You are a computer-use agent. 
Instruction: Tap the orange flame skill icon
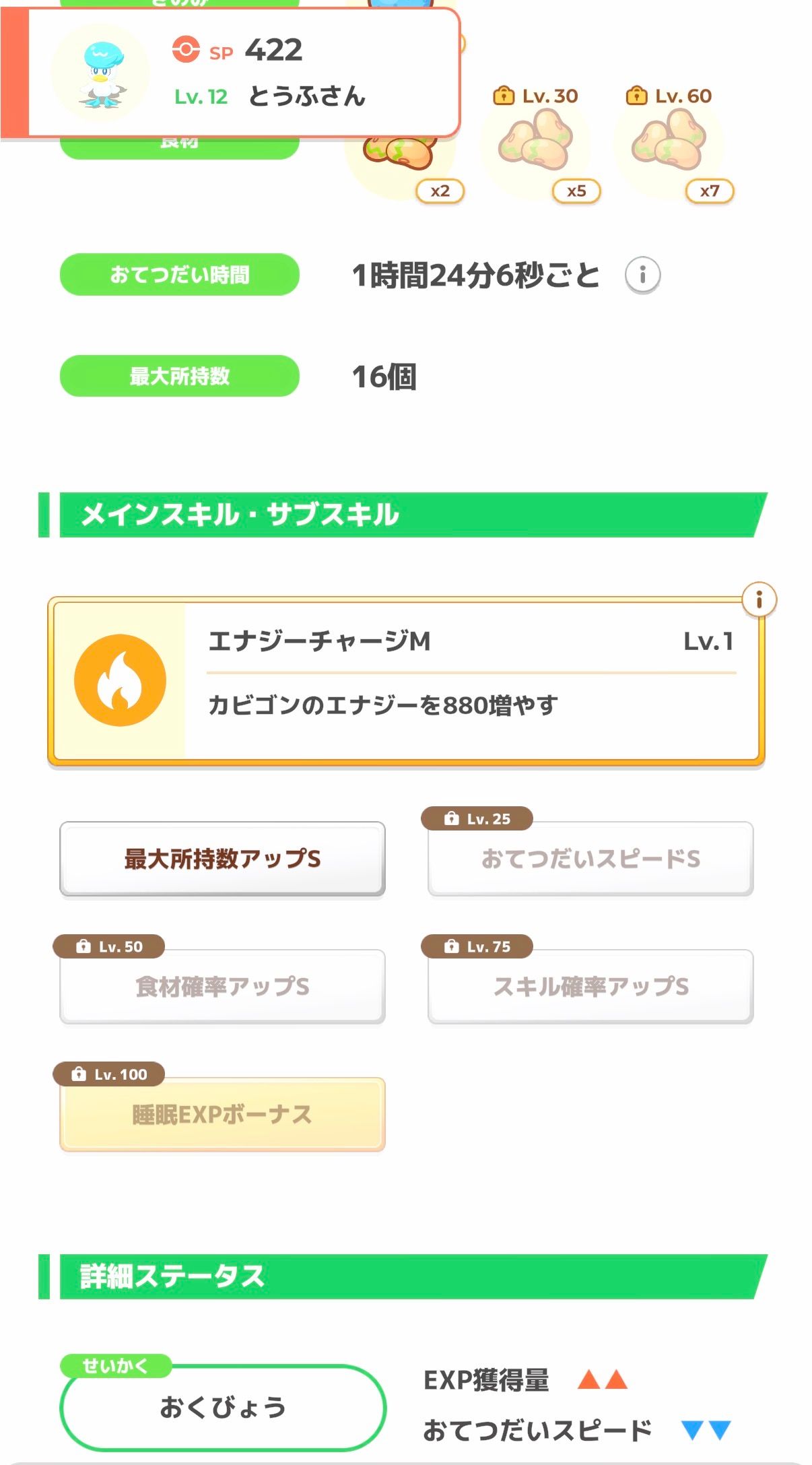pyautogui.click(x=120, y=680)
